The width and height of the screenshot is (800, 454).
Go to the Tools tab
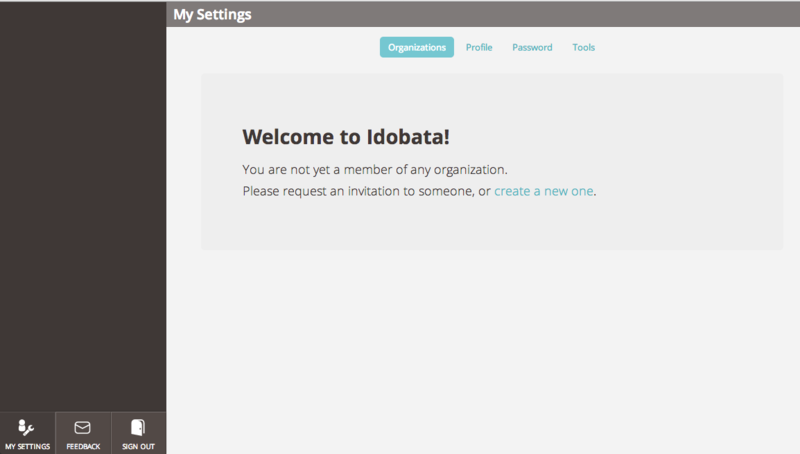[584, 47]
